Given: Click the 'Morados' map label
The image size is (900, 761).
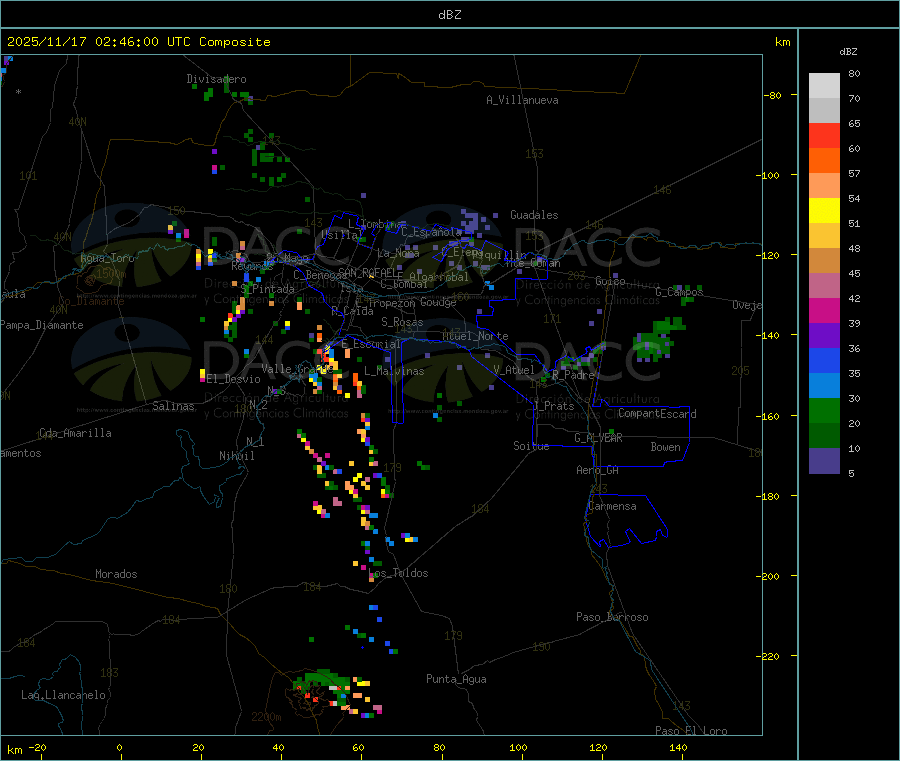Looking at the screenshot, I should (x=116, y=574).
